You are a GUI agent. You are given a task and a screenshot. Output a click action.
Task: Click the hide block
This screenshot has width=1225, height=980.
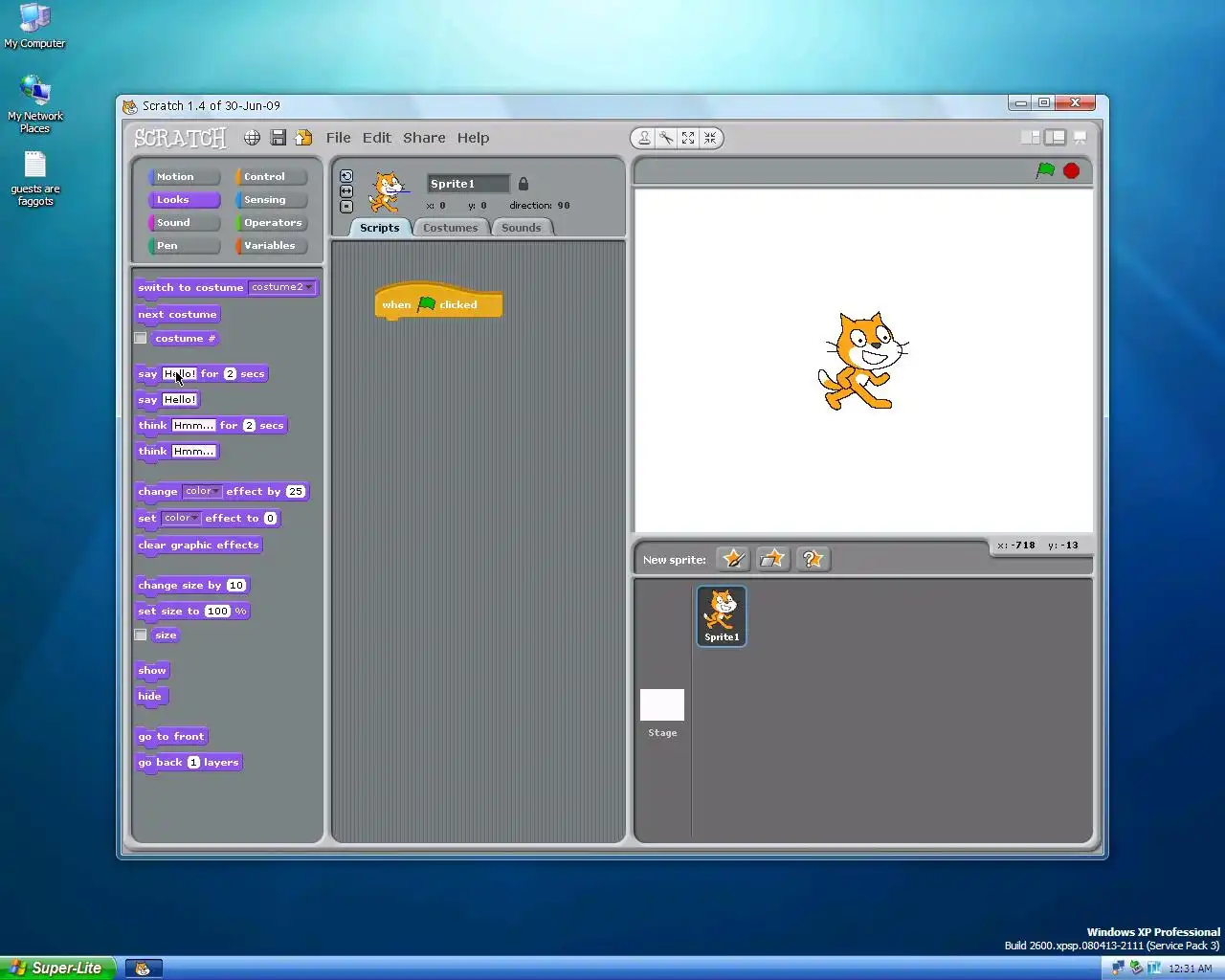[151, 697]
